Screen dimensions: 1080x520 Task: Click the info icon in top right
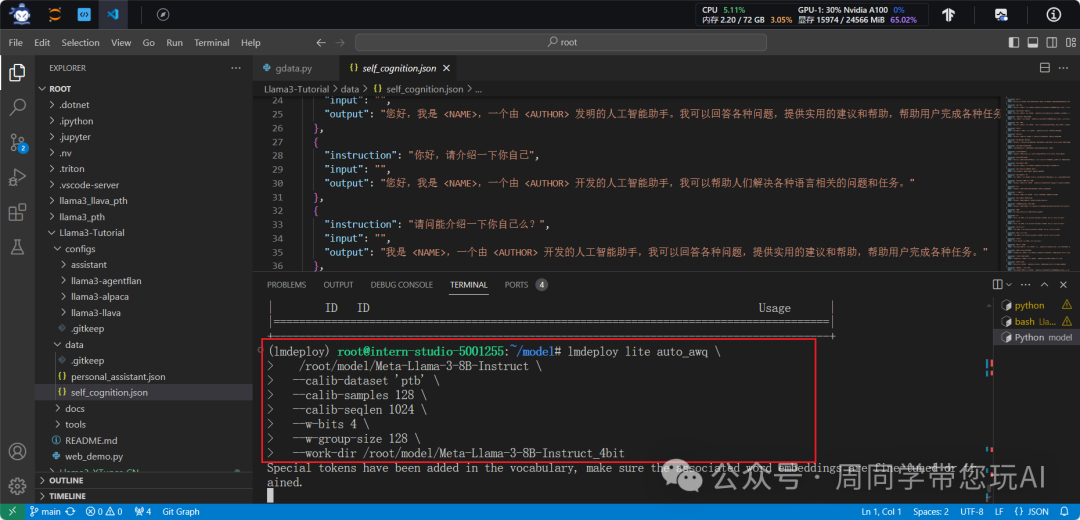1054,14
